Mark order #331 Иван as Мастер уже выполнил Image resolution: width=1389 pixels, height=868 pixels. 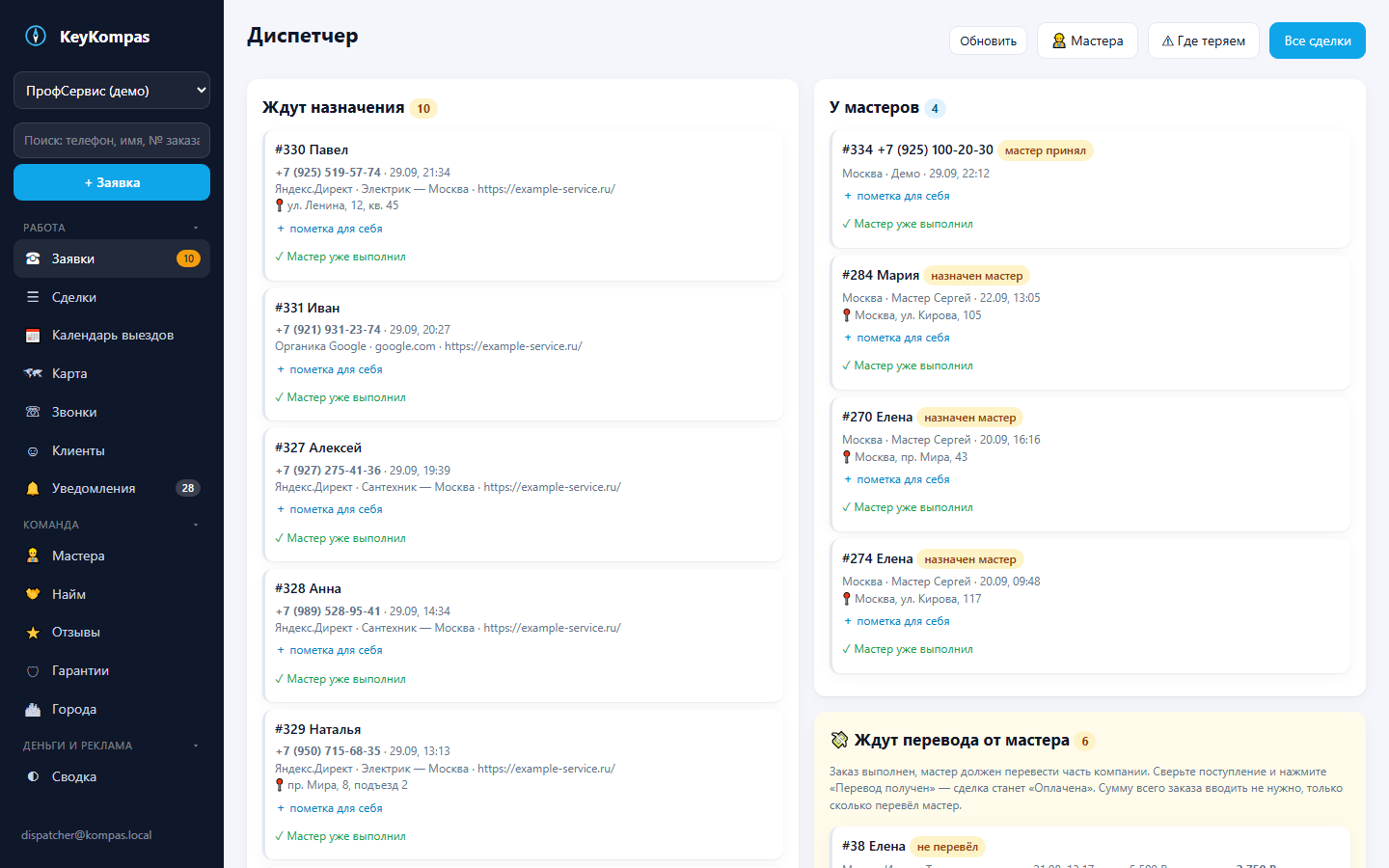pos(340,397)
